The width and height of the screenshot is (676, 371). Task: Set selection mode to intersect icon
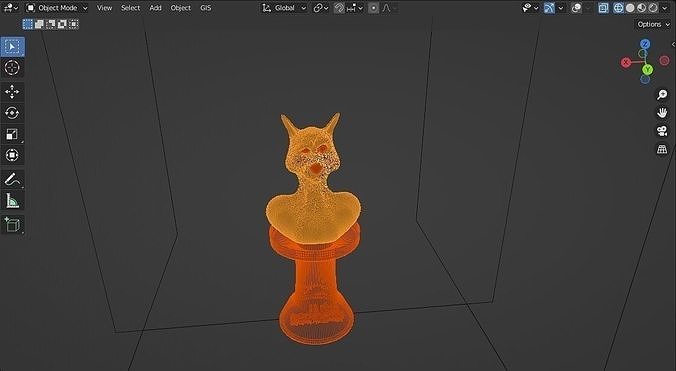(x=74, y=24)
